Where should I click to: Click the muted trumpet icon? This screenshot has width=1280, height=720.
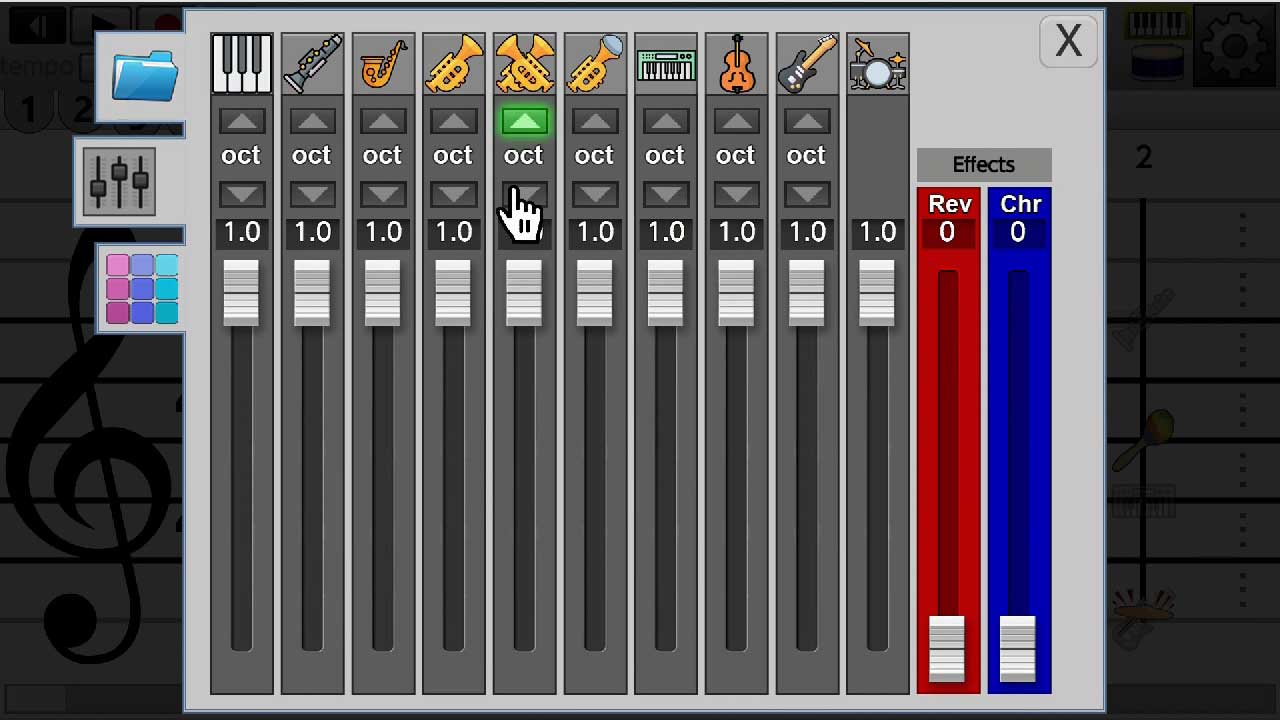595,64
